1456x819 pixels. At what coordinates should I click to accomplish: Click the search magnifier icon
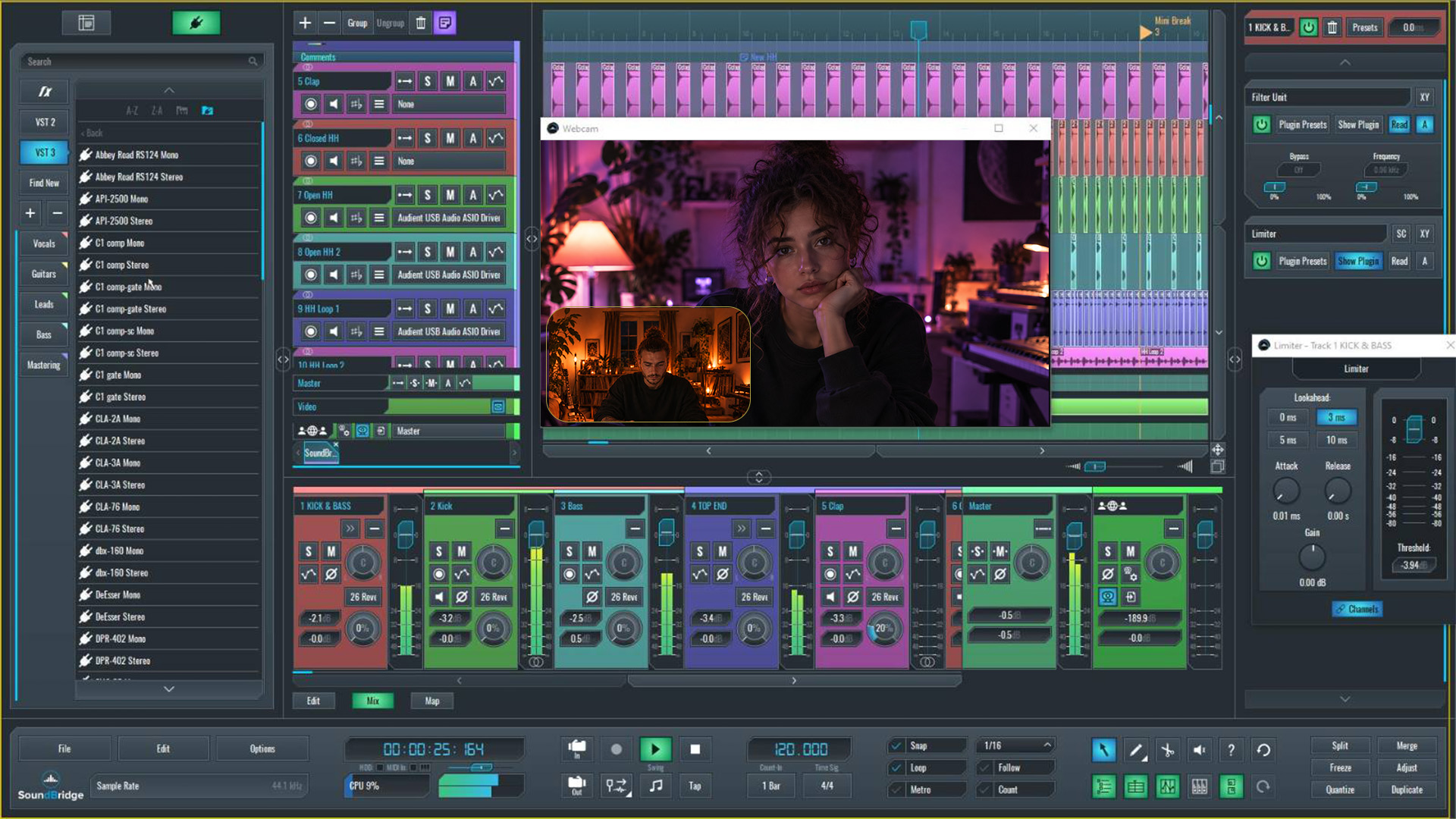click(253, 61)
